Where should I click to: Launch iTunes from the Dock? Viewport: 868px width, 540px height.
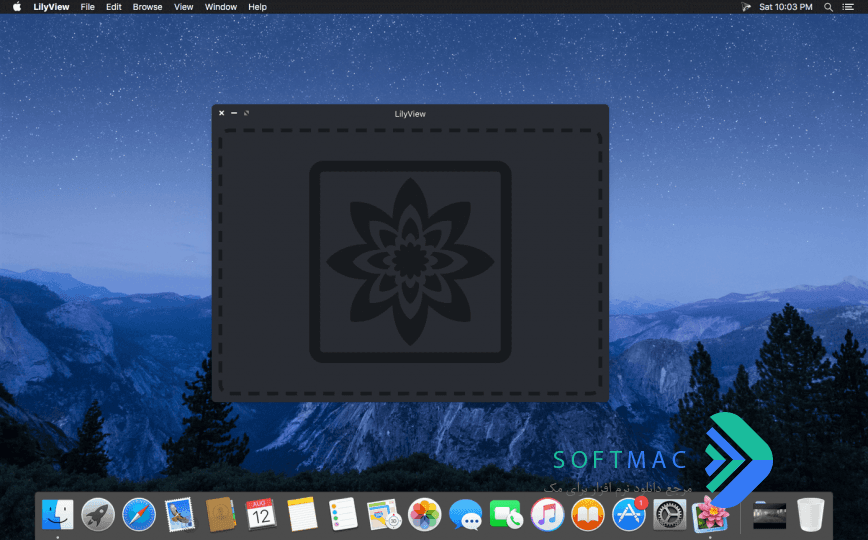coord(547,515)
